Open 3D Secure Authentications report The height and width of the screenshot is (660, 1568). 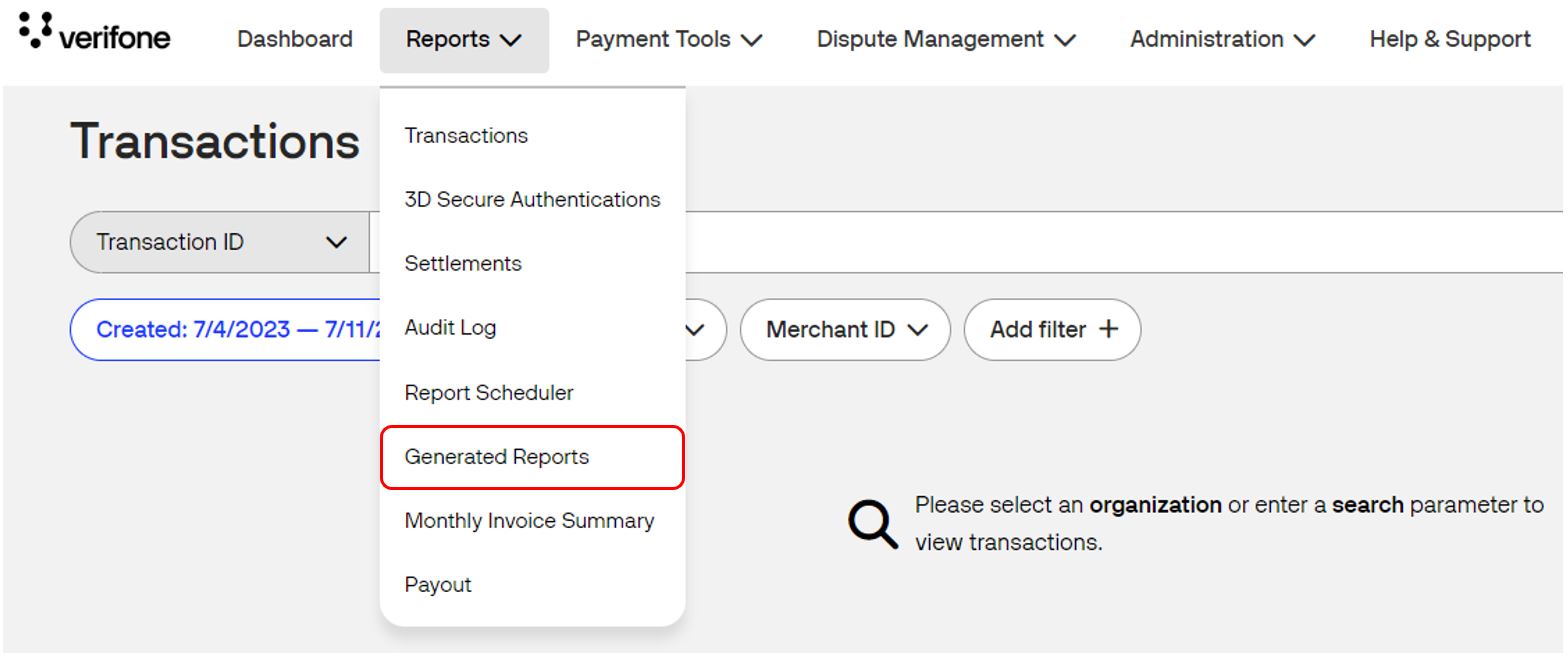click(x=532, y=200)
